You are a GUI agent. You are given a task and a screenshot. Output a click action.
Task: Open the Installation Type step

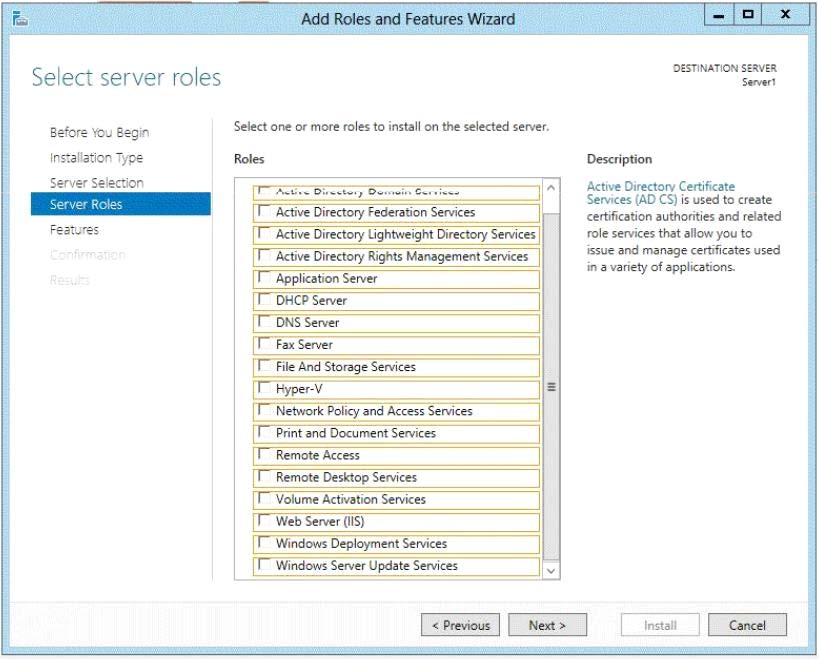pos(96,158)
